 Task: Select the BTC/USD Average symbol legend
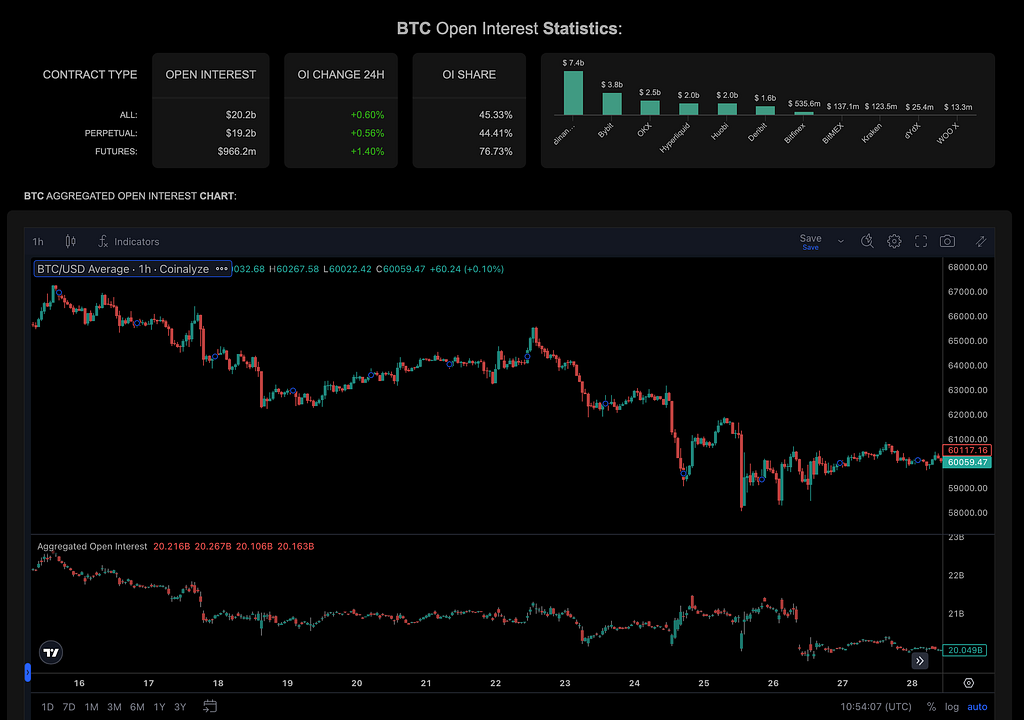[x=123, y=269]
